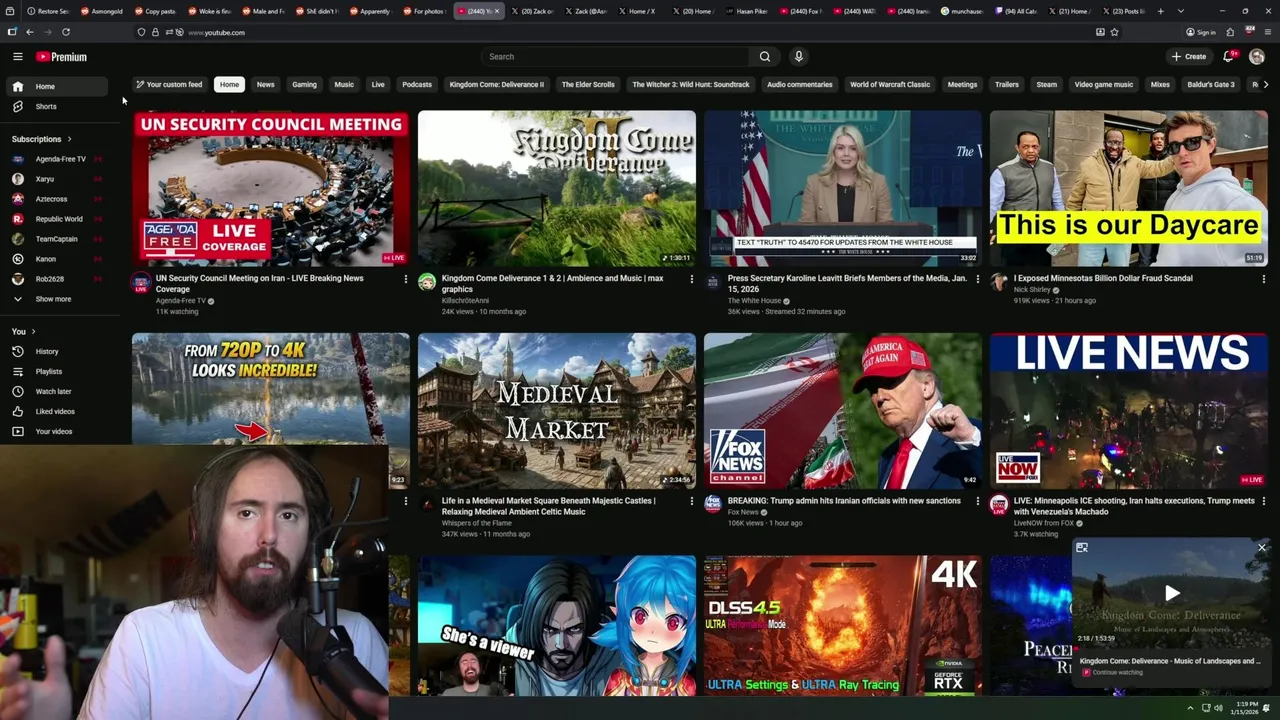Open options menu for Kingdom Come Deliverance 1 & 2 video
The width and height of the screenshot is (1280, 720).
click(691, 279)
